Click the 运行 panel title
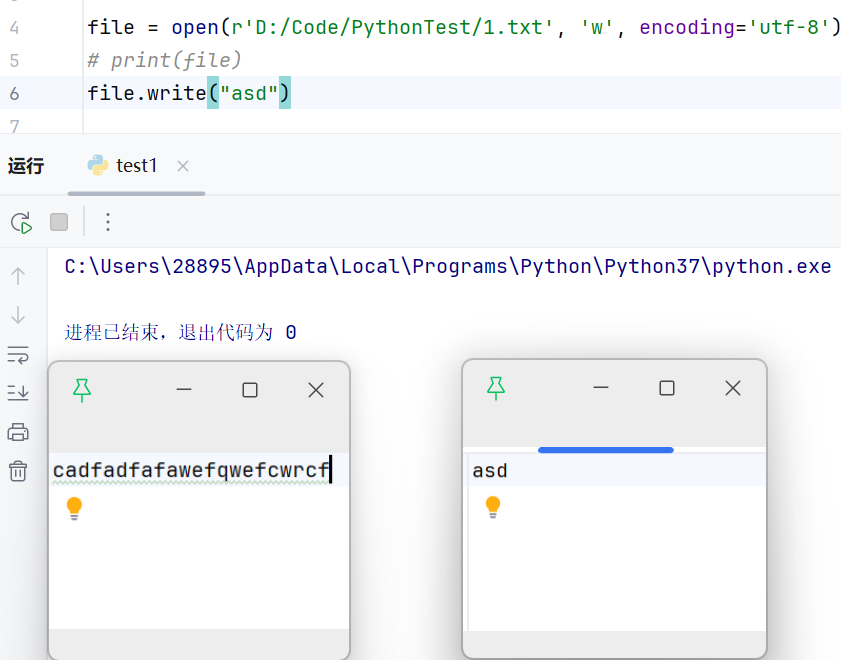The image size is (841, 660). coord(26,166)
